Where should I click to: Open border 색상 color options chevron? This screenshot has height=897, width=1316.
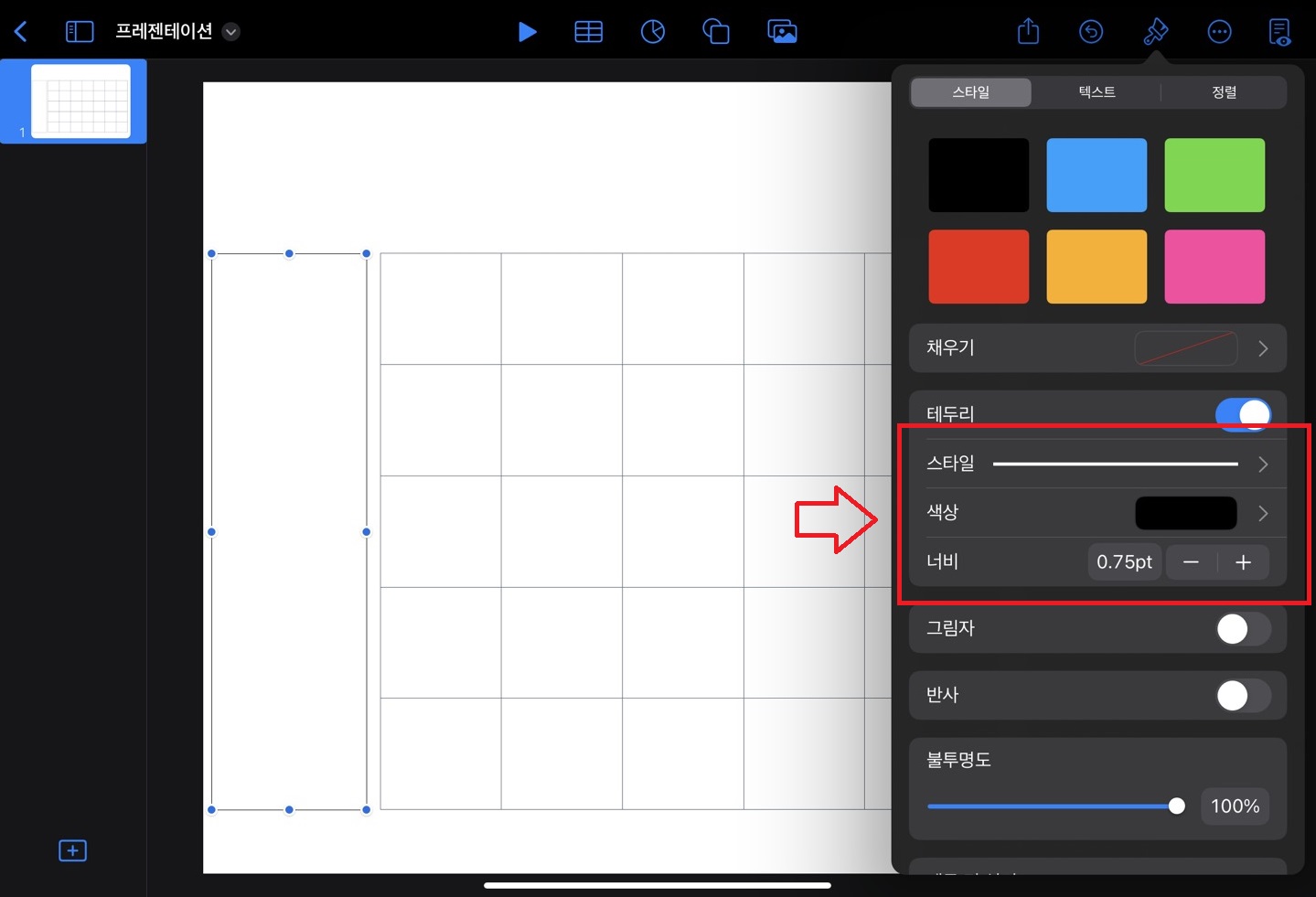1263,513
